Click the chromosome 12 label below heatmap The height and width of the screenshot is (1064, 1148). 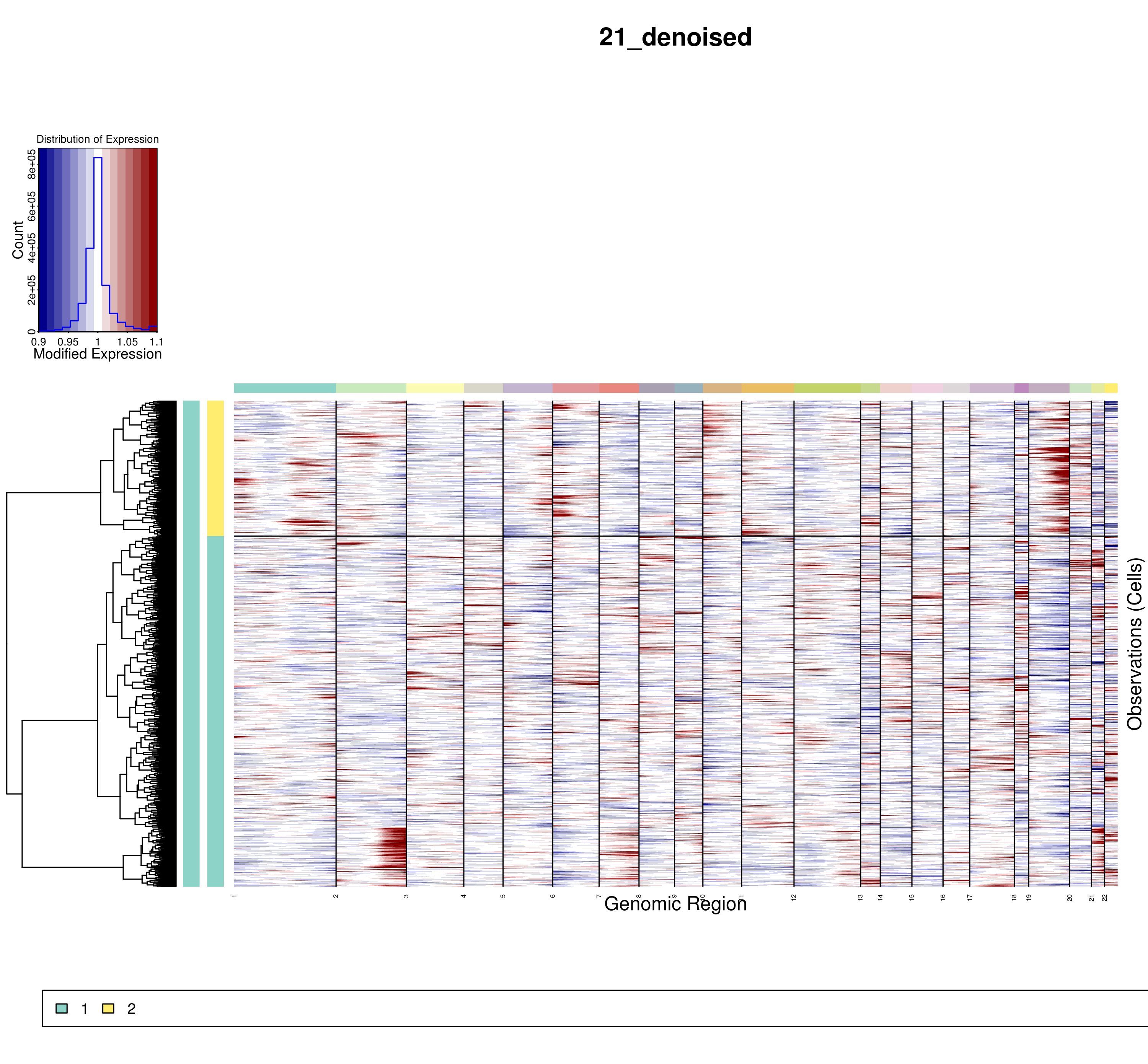794,898
